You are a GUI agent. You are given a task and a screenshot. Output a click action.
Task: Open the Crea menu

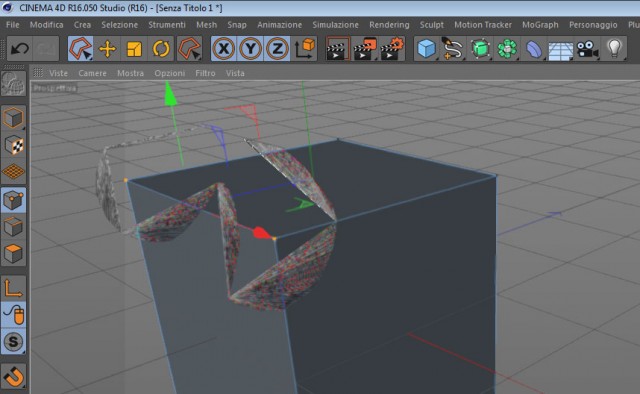(x=82, y=25)
